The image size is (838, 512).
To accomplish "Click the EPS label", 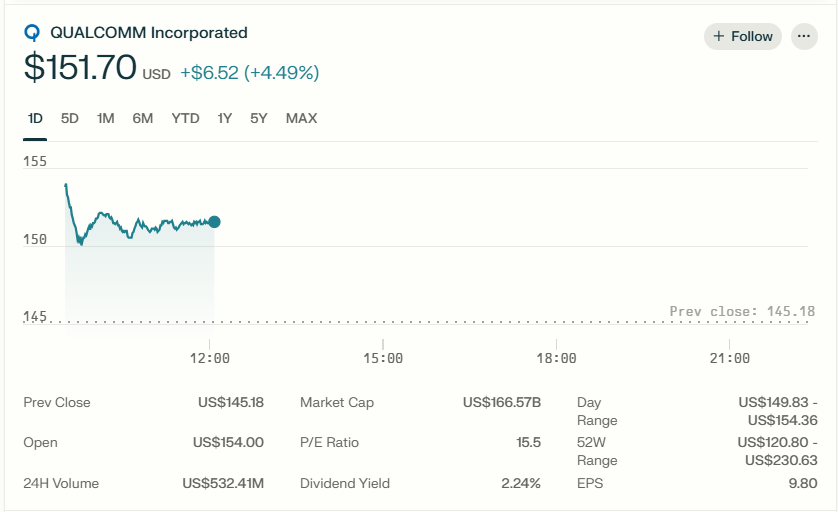I will click(590, 483).
